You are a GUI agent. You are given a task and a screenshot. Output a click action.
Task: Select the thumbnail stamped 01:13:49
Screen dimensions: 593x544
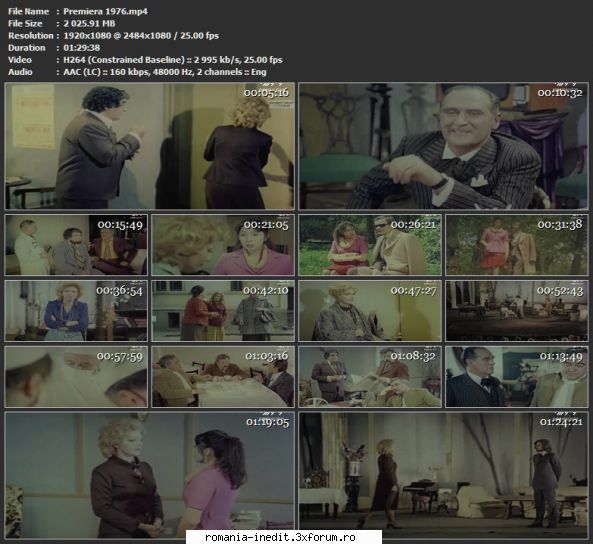click(x=517, y=376)
